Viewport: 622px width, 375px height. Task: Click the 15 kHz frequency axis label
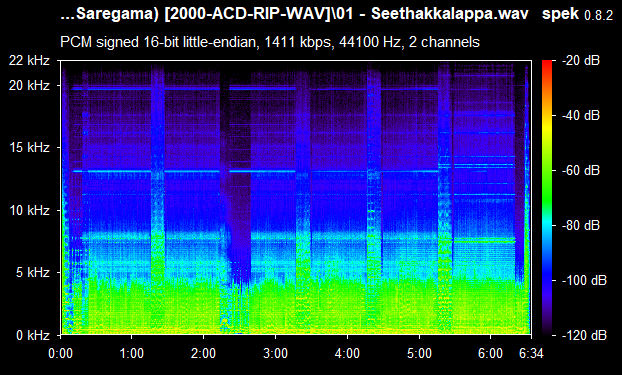coord(29,148)
